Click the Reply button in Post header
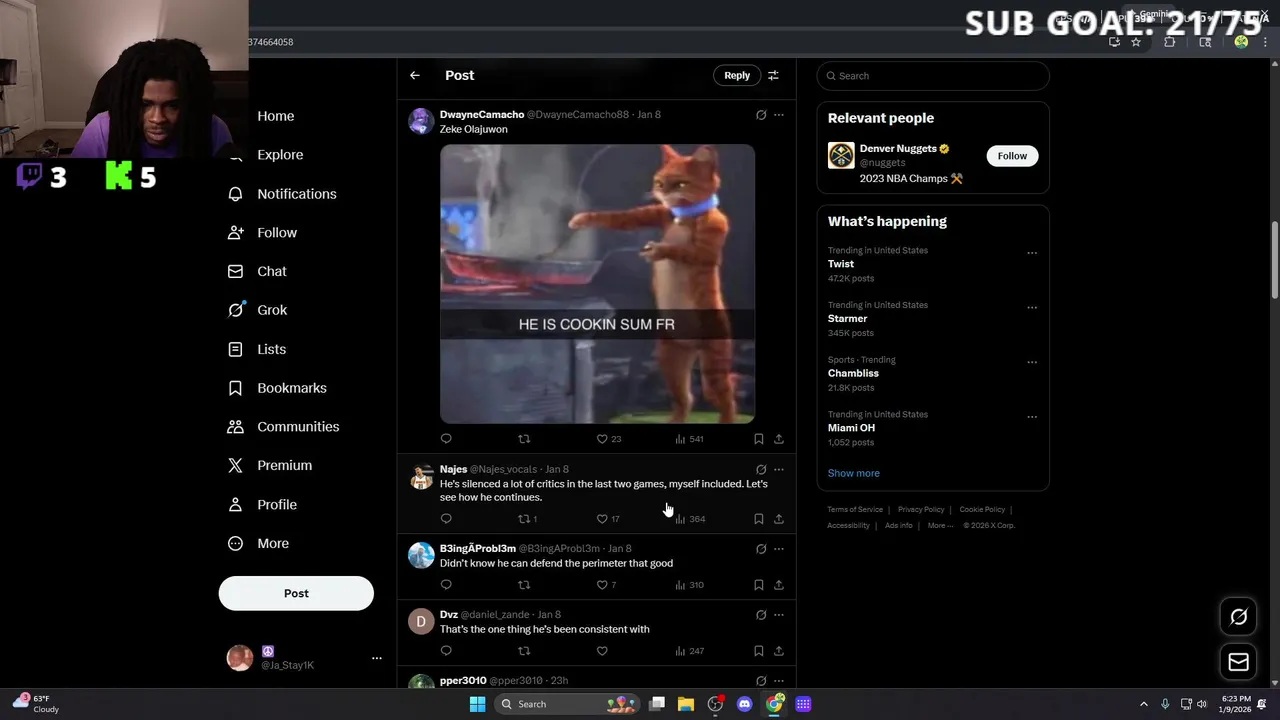 [x=737, y=75]
